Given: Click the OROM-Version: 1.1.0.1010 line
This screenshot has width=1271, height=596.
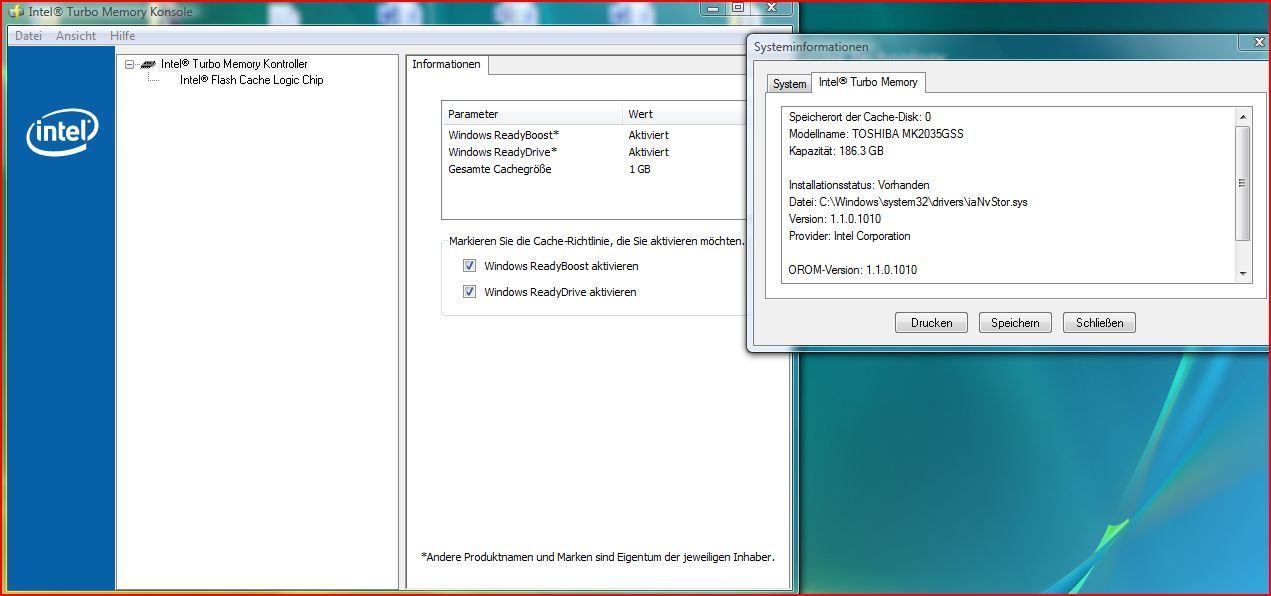Looking at the screenshot, I should pyautogui.click(x=853, y=270).
